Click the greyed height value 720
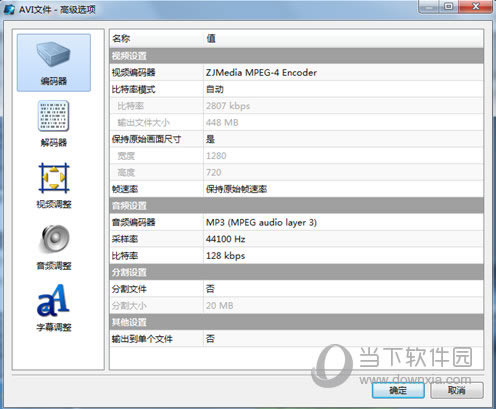 [214, 172]
